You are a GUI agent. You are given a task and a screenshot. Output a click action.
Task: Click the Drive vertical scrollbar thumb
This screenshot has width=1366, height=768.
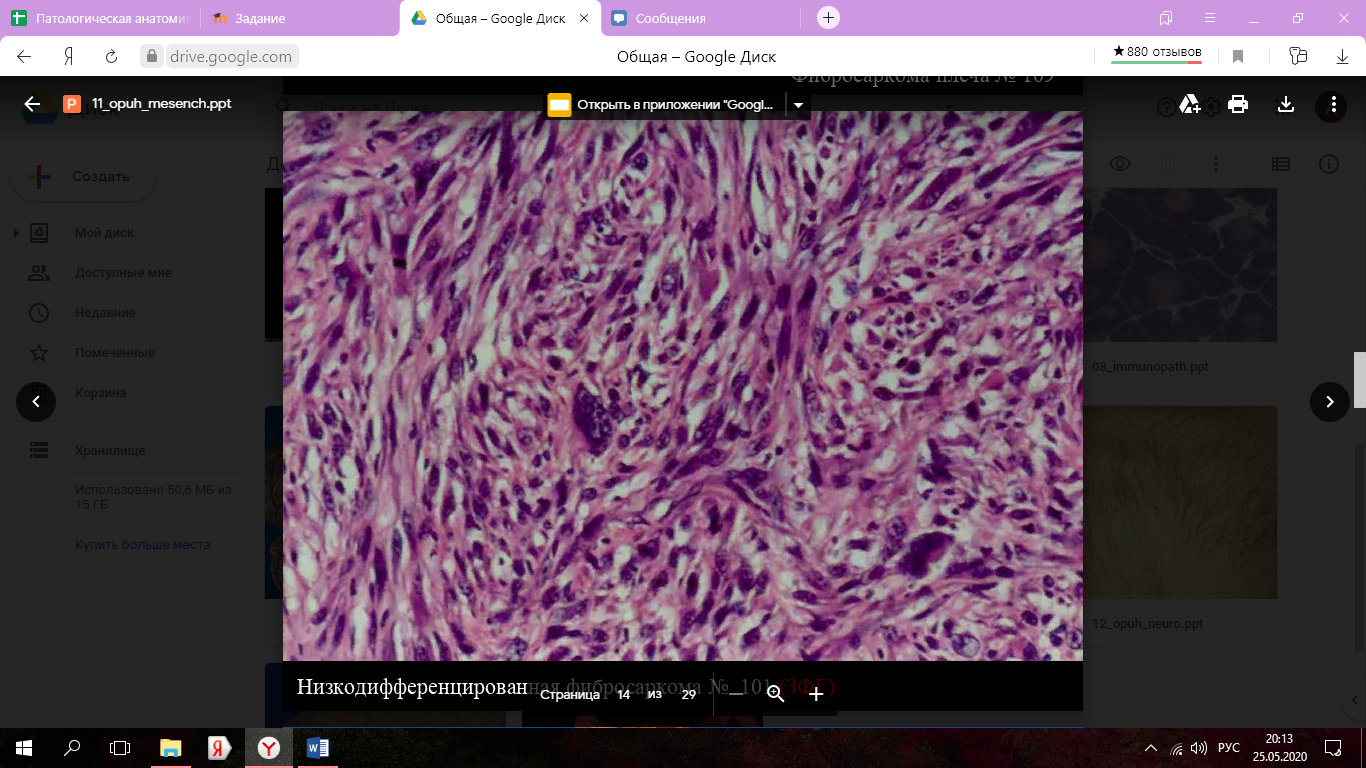coord(1360,380)
